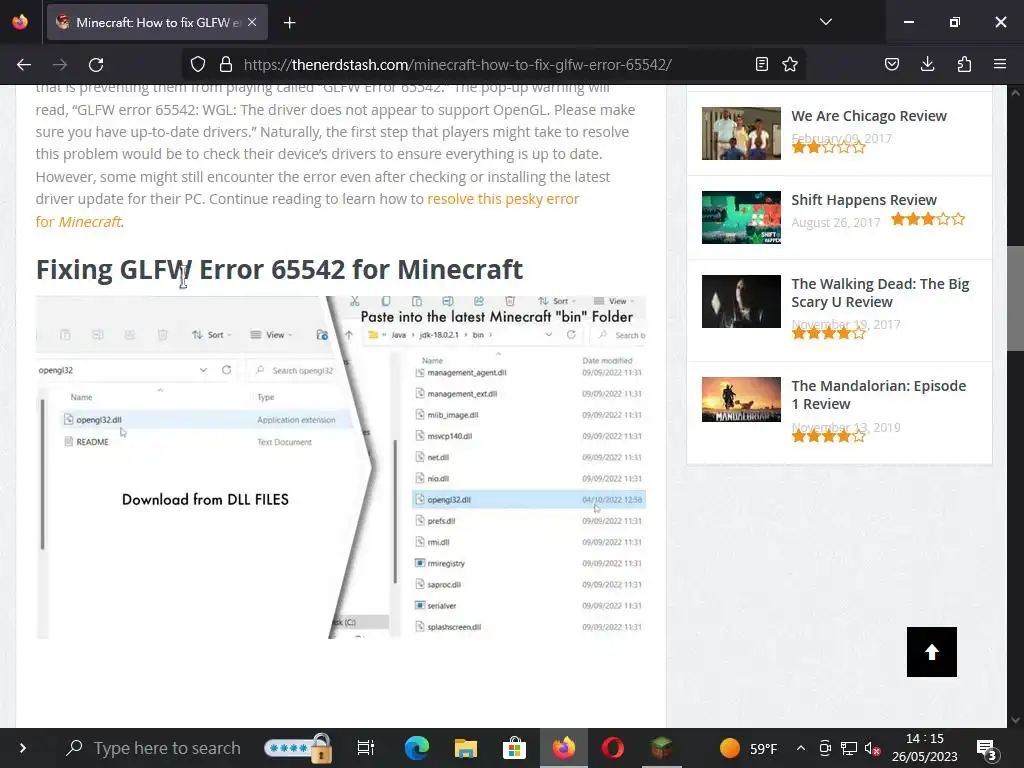The image size is (1024, 768).
Task: Switch to Firefox taskbar icon
Action: coord(564,748)
